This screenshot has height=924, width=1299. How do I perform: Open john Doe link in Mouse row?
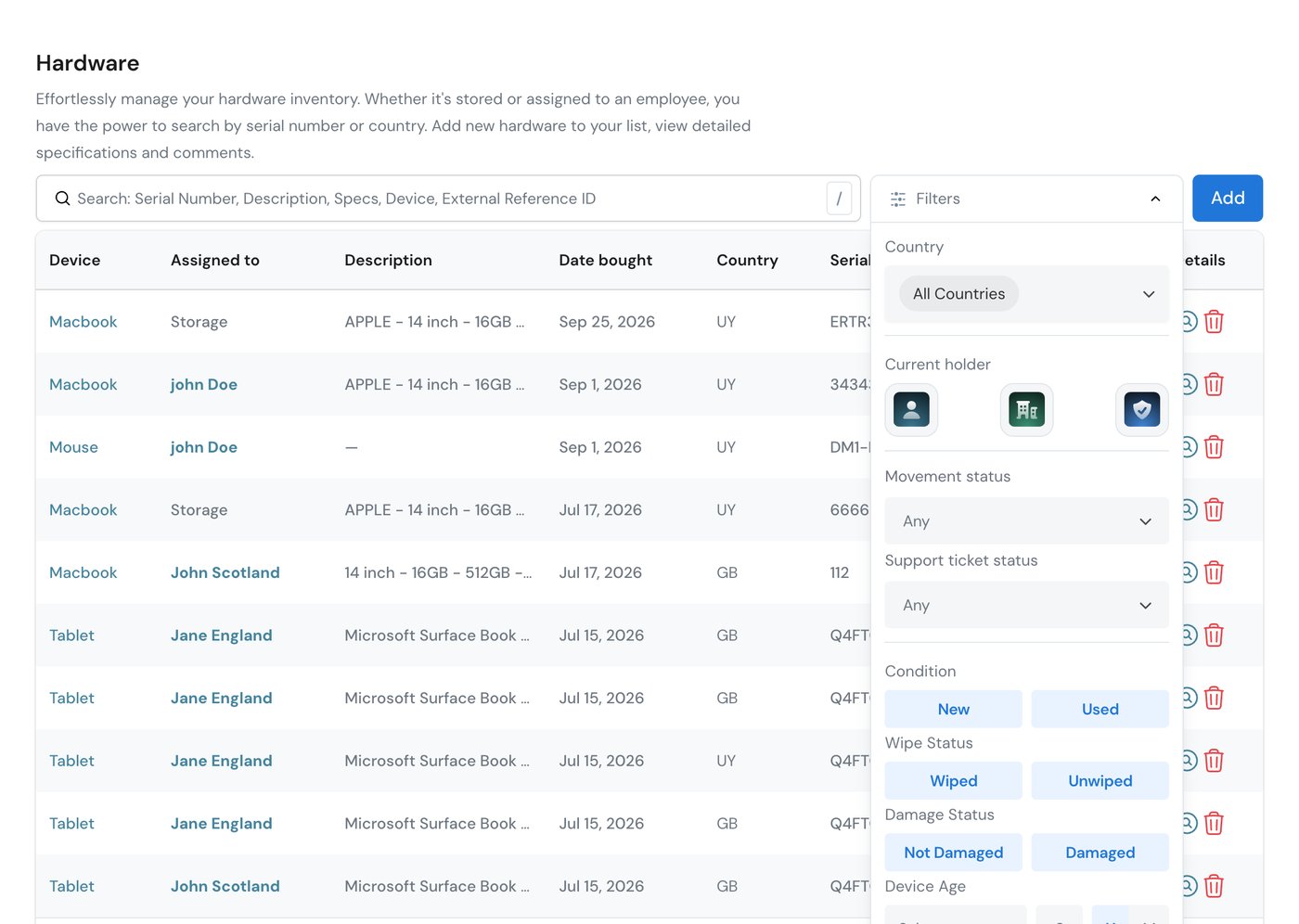click(203, 447)
